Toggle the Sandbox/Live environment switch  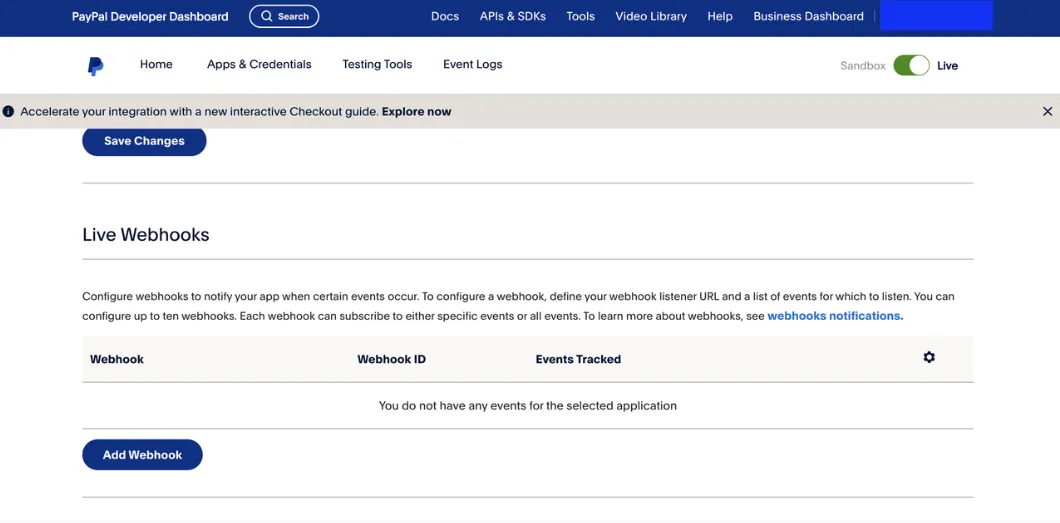coord(911,66)
